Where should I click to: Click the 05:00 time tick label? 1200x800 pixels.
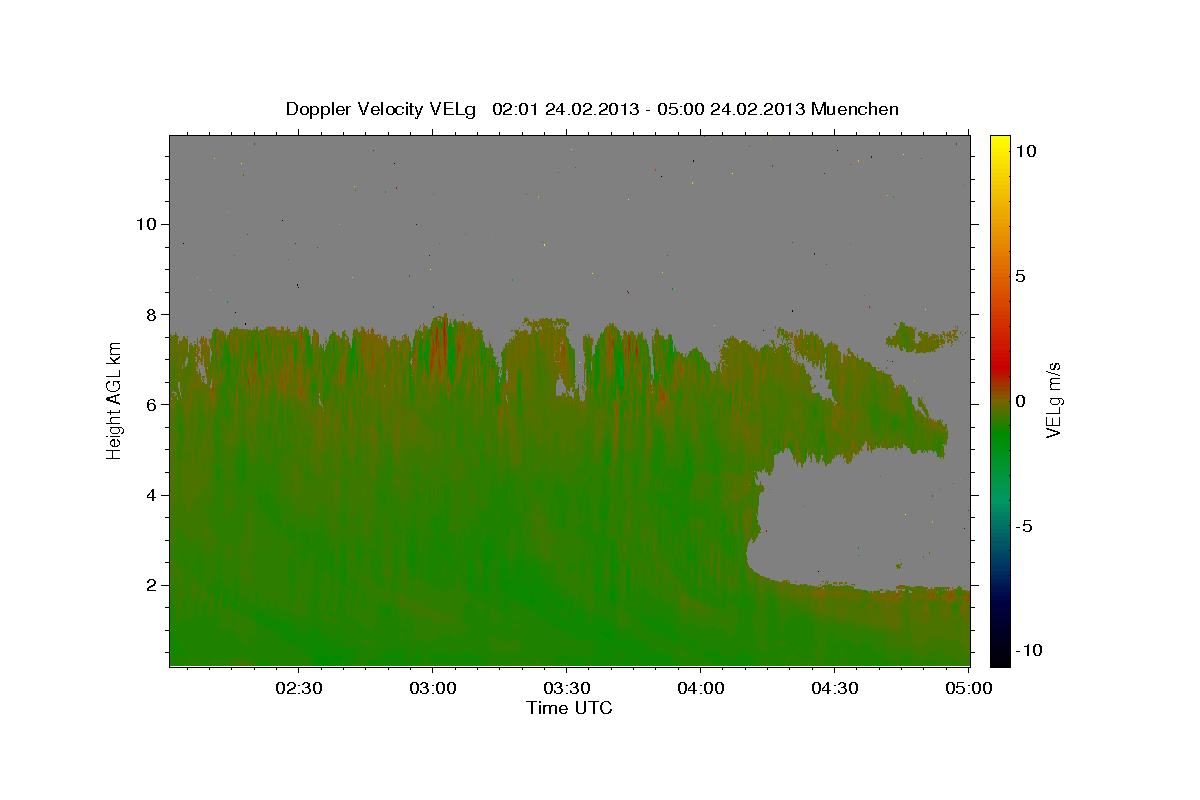(968, 688)
